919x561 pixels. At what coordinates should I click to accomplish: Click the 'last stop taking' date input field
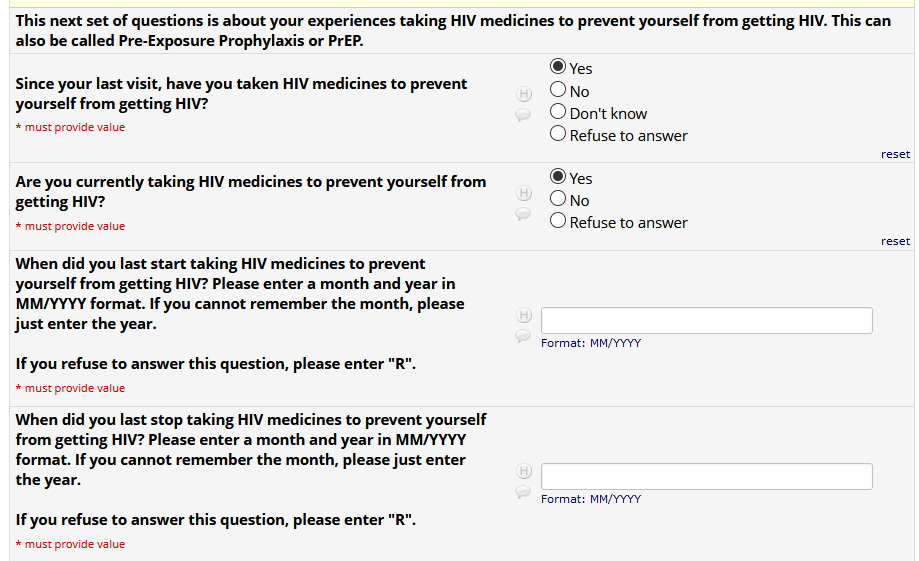706,476
